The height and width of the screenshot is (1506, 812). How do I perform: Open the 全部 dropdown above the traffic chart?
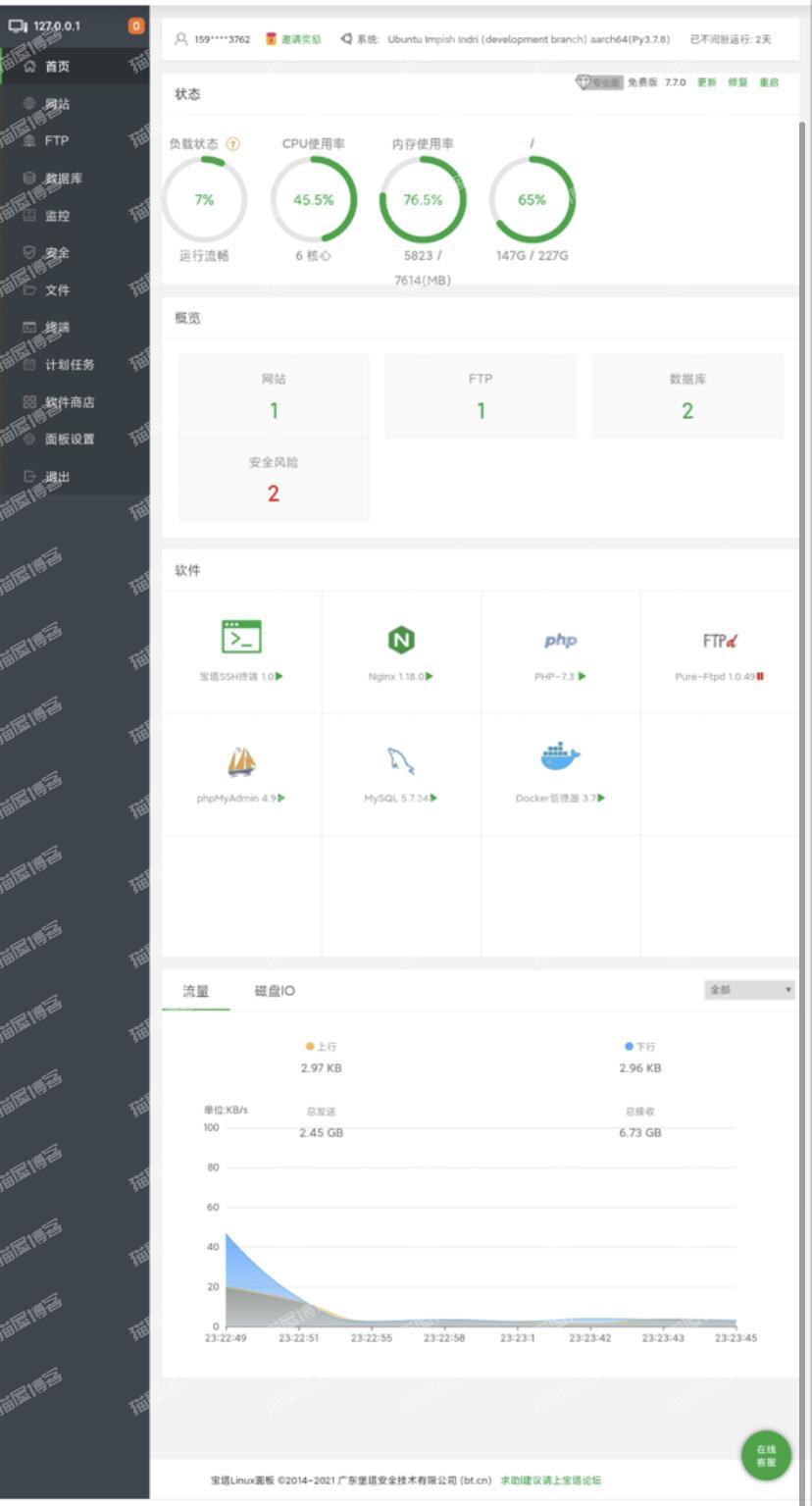tap(748, 990)
